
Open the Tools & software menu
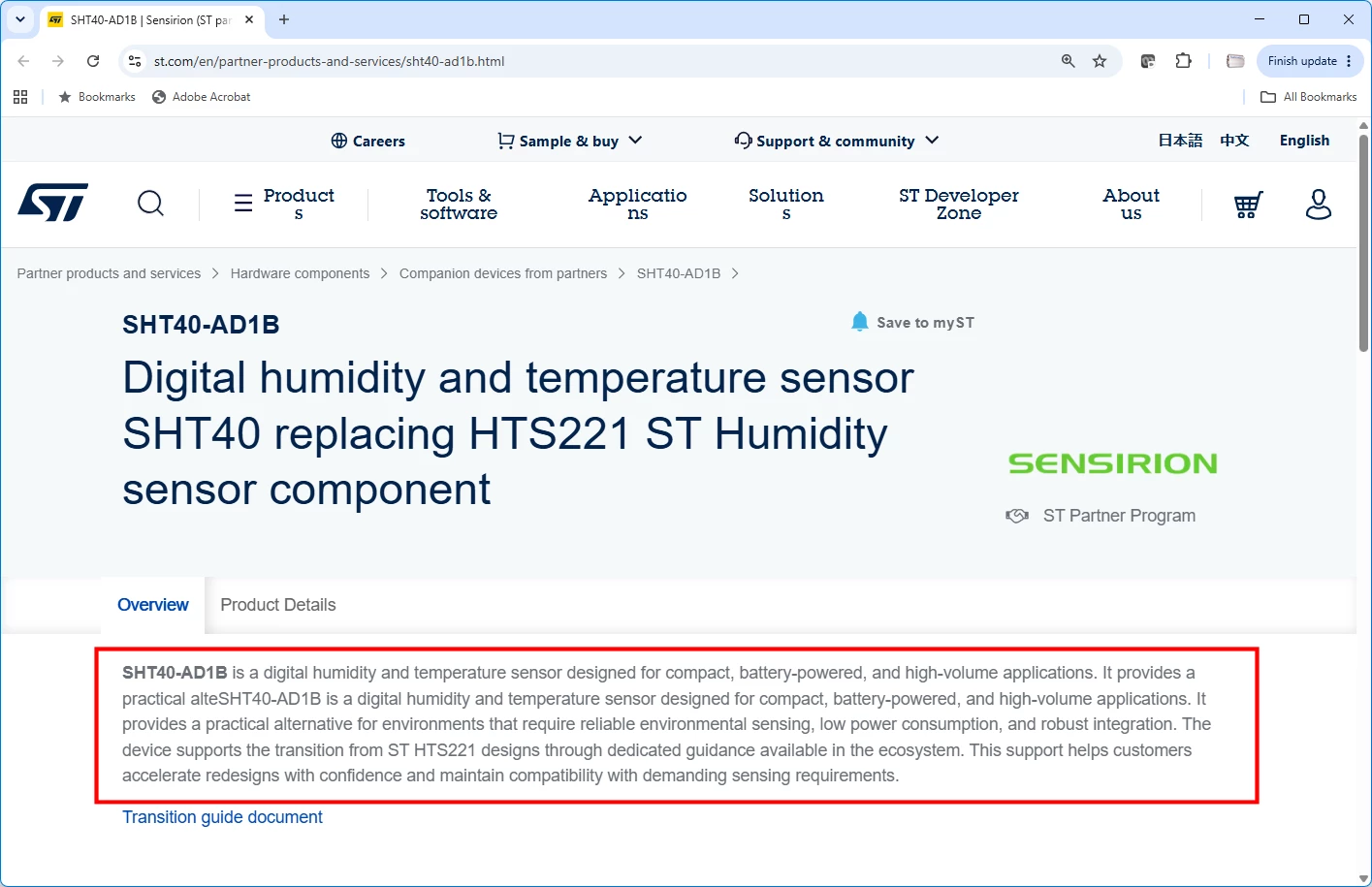(459, 204)
